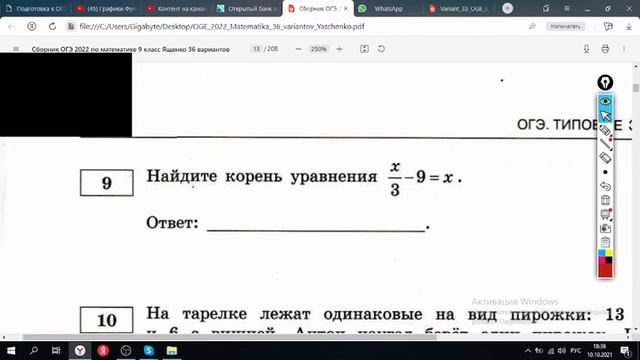Click the Yandex home icon beside the back arrow
This screenshot has height=360, width=640.
(31, 26)
